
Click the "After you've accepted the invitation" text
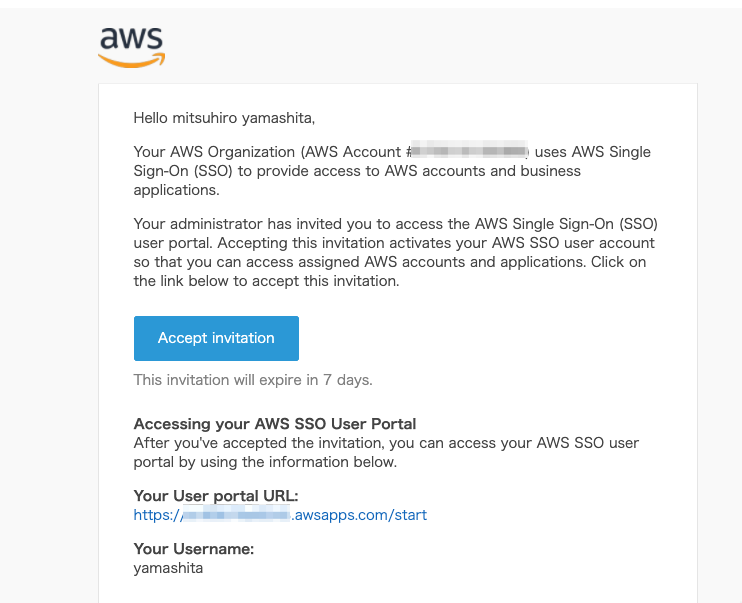pos(386,452)
